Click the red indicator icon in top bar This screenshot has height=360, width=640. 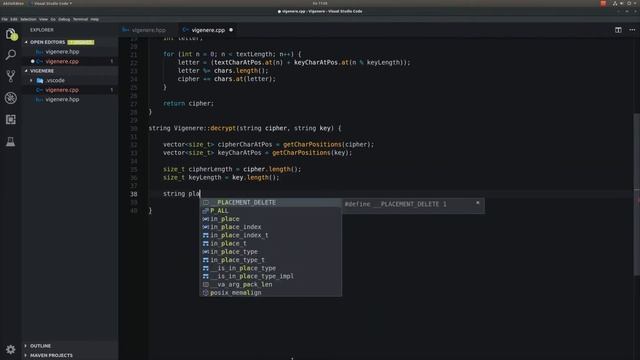pos(603,3)
